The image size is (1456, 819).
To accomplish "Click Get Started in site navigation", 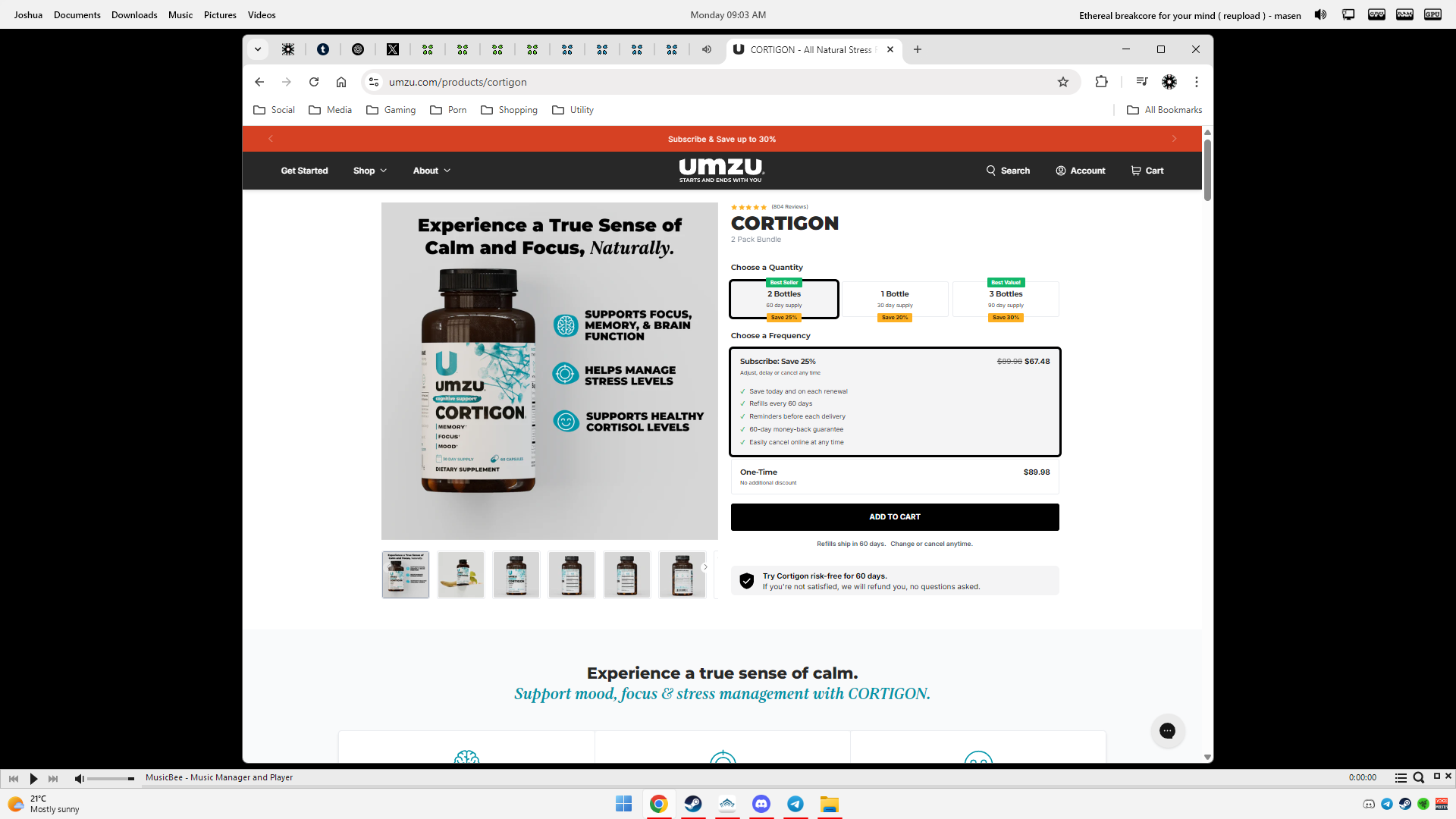I will click(304, 171).
